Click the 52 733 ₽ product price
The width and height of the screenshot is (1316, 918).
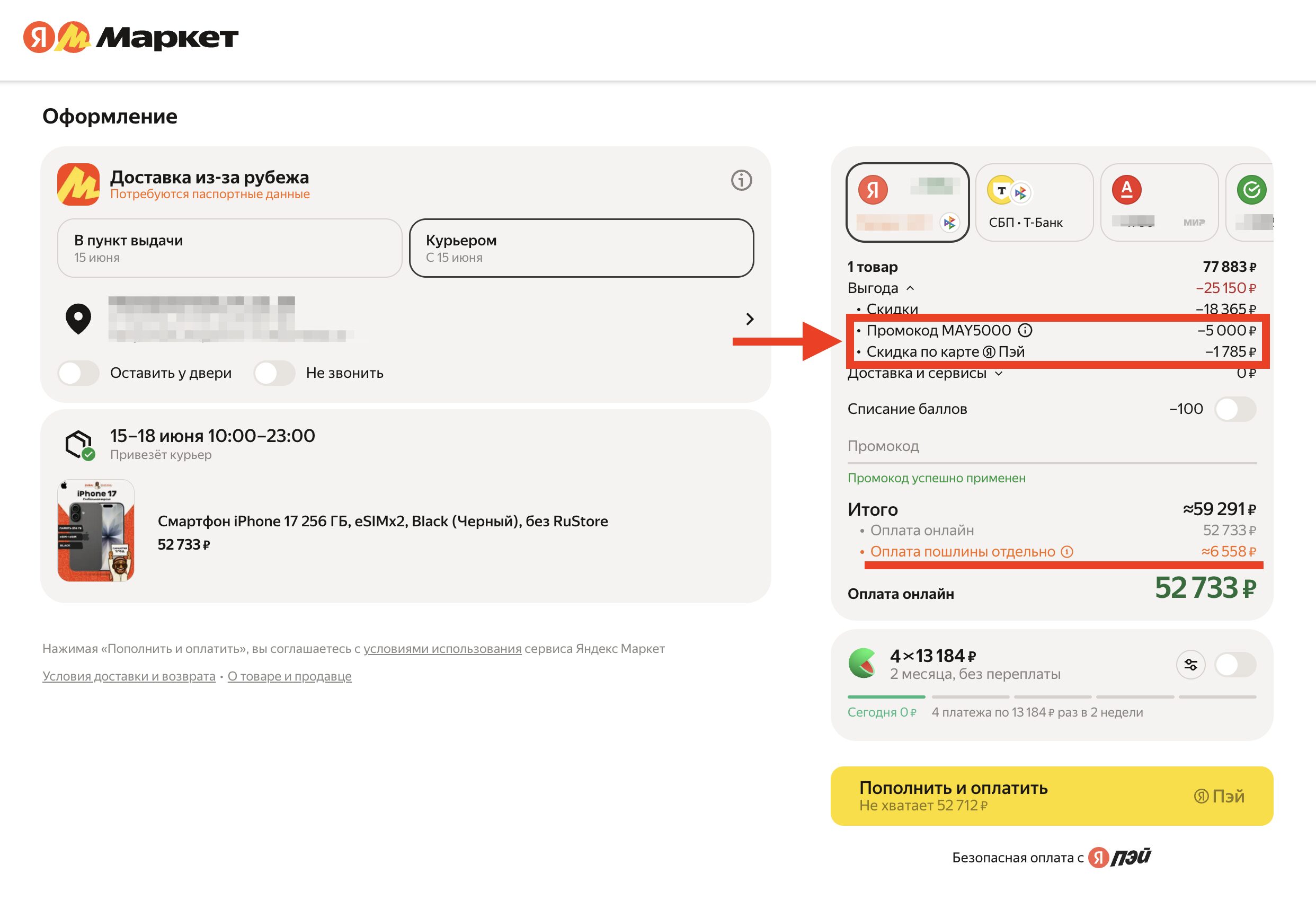(x=183, y=545)
